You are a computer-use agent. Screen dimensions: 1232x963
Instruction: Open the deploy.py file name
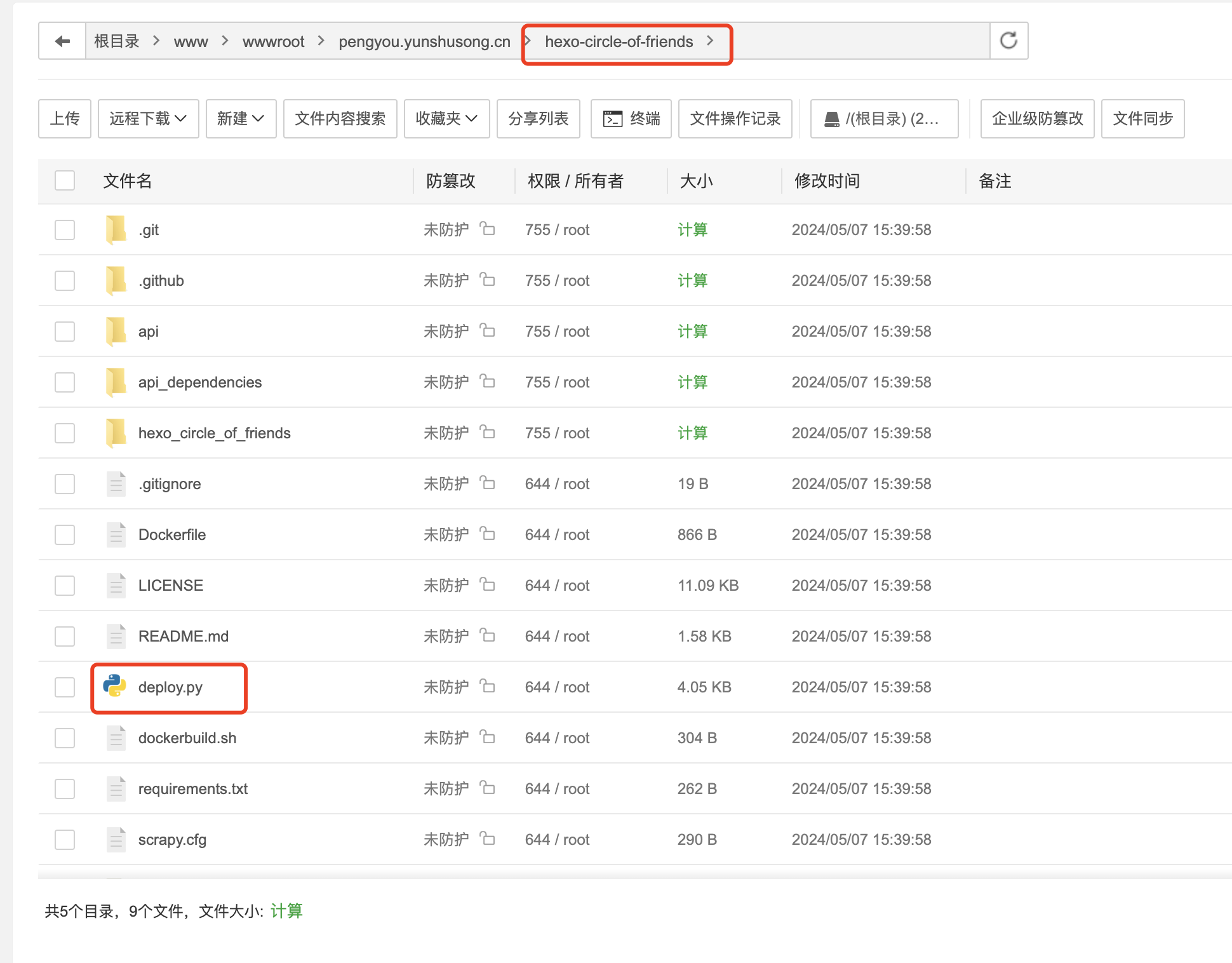click(x=170, y=687)
